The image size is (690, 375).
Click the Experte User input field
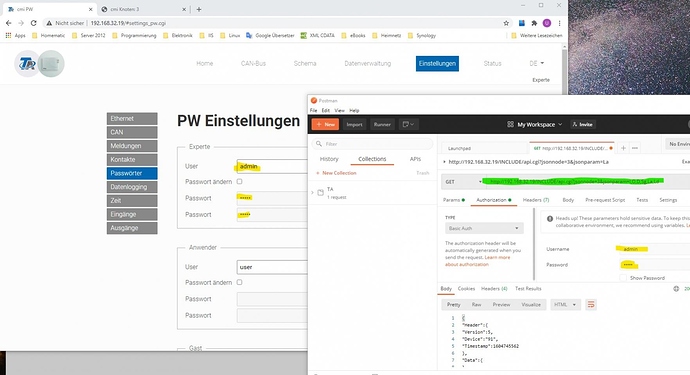[272, 166]
